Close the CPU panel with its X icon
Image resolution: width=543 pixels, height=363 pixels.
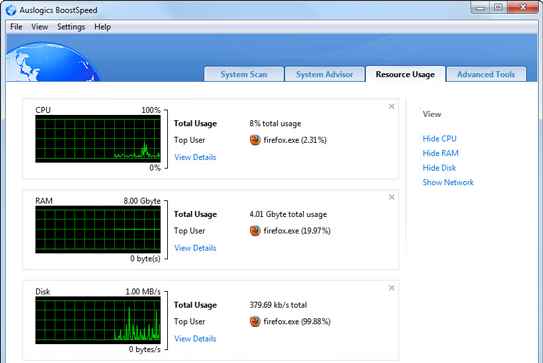tap(391, 106)
